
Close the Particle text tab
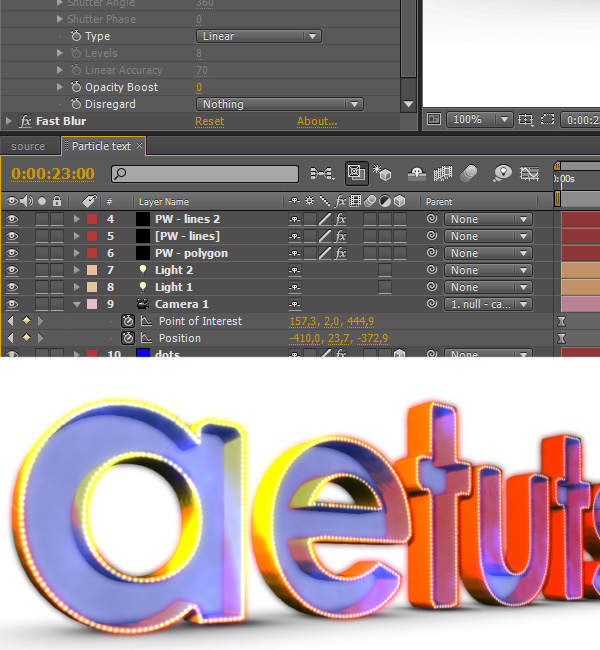click(x=139, y=146)
